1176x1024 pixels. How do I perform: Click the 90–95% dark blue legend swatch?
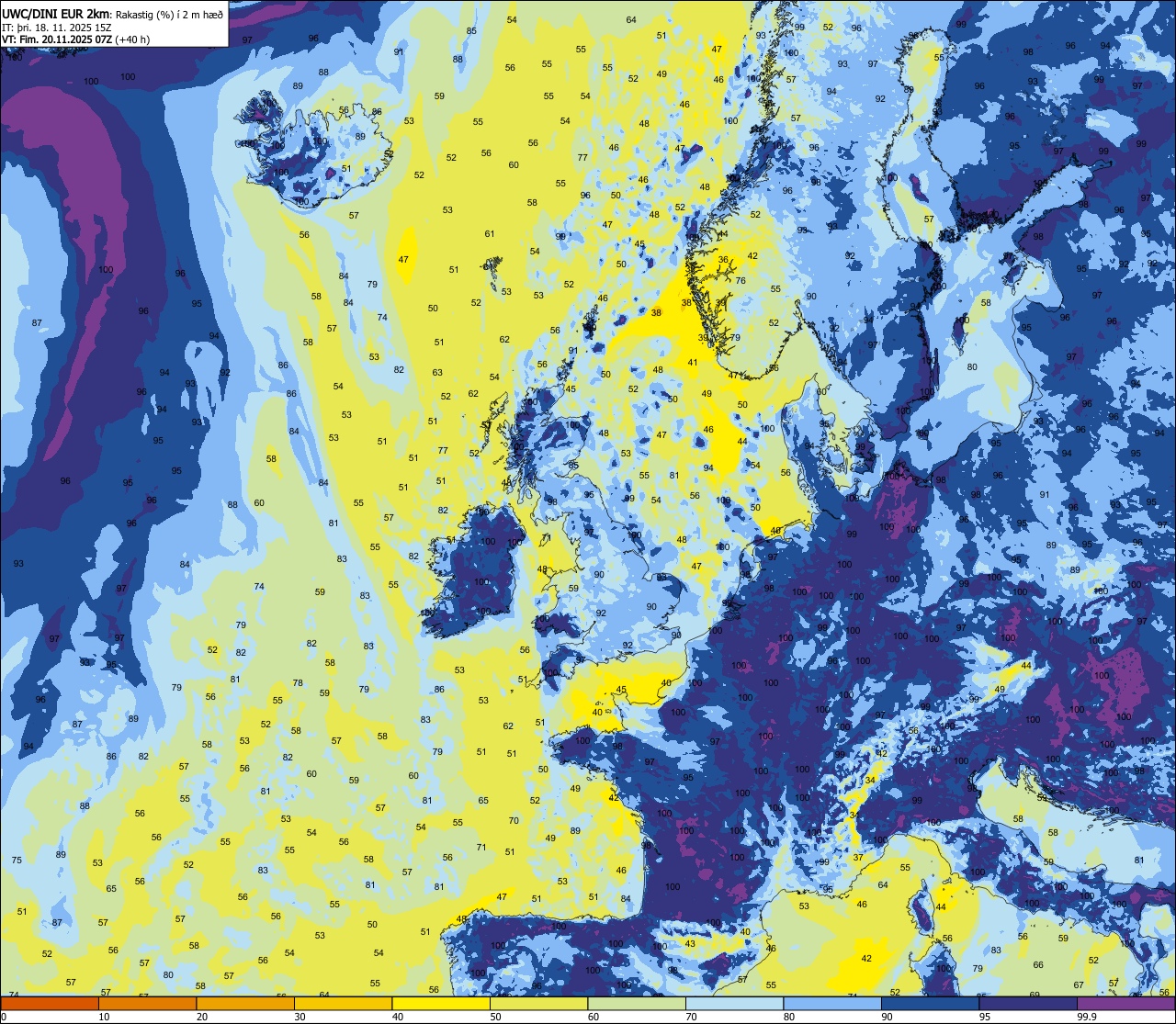pyautogui.click(x=930, y=1003)
